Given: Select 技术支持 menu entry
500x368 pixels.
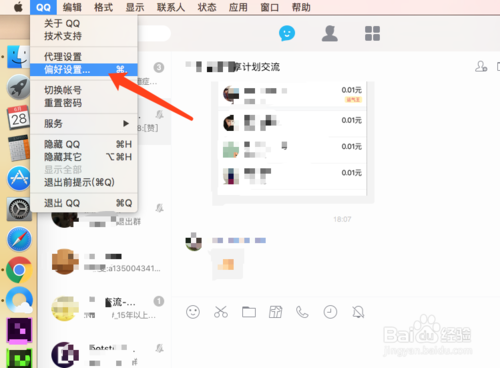Looking at the screenshot, I should click(84, 36).
